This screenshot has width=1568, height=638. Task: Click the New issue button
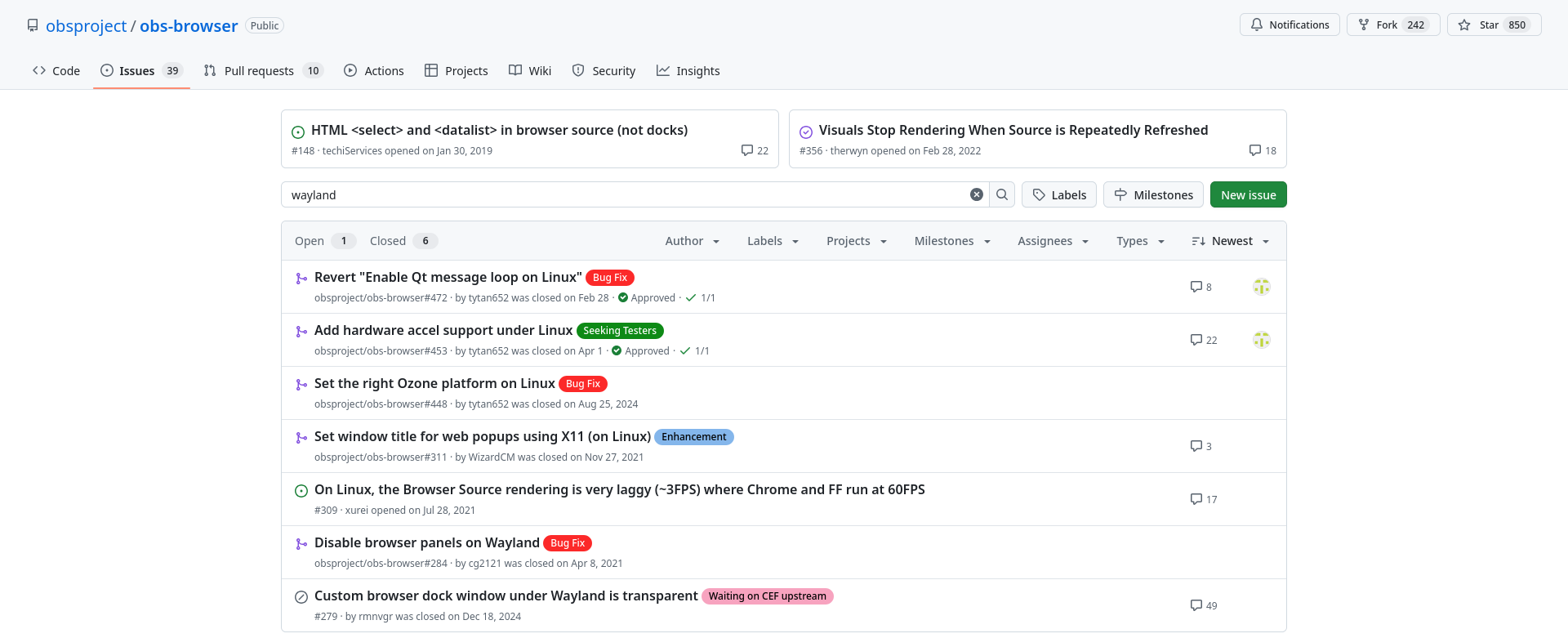click(1248, 195)
